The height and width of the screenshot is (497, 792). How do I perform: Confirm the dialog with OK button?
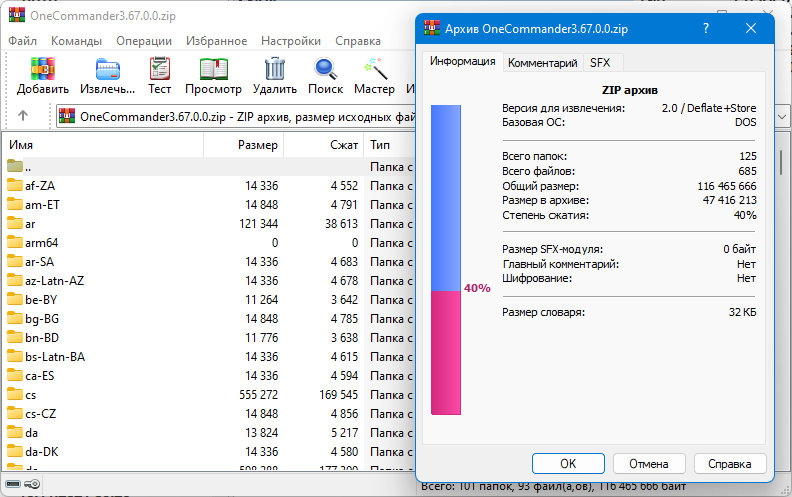tap(568, 464)
